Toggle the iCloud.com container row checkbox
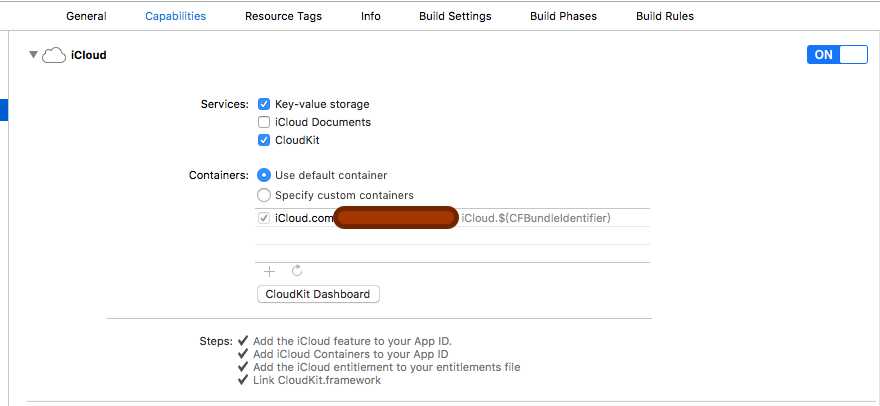 [264, 218]
